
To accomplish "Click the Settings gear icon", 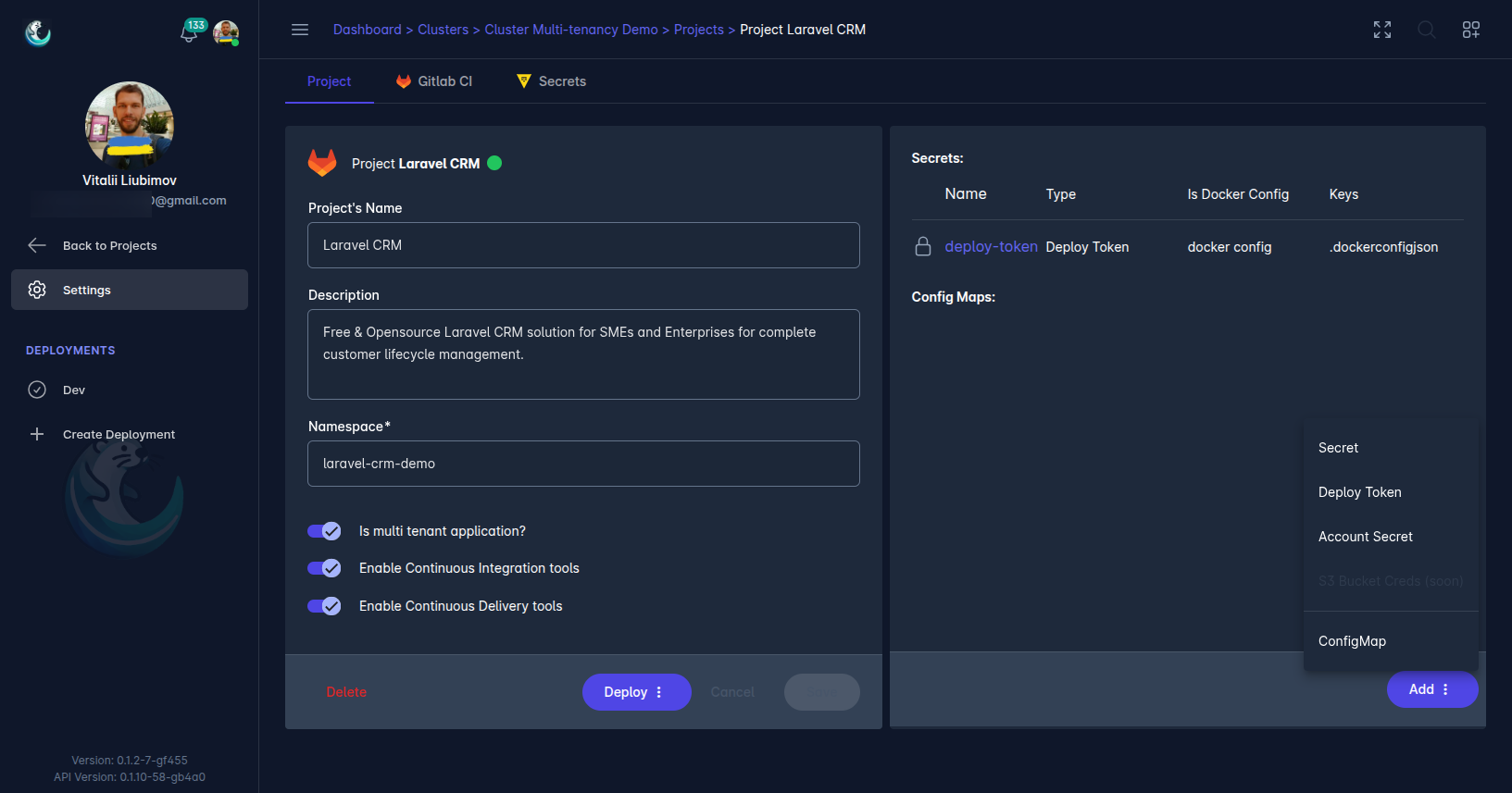I will click(37, 290).
